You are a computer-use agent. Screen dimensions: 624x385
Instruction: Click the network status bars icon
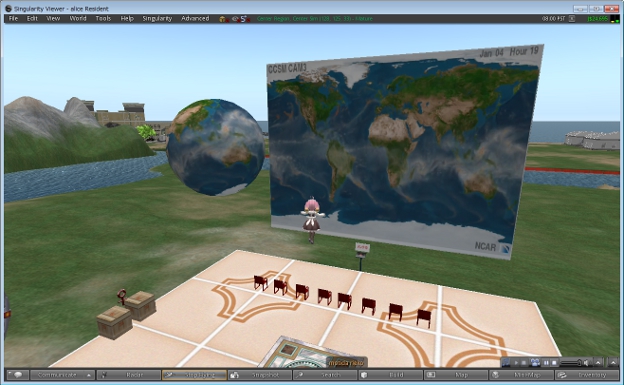pos(615,19)
